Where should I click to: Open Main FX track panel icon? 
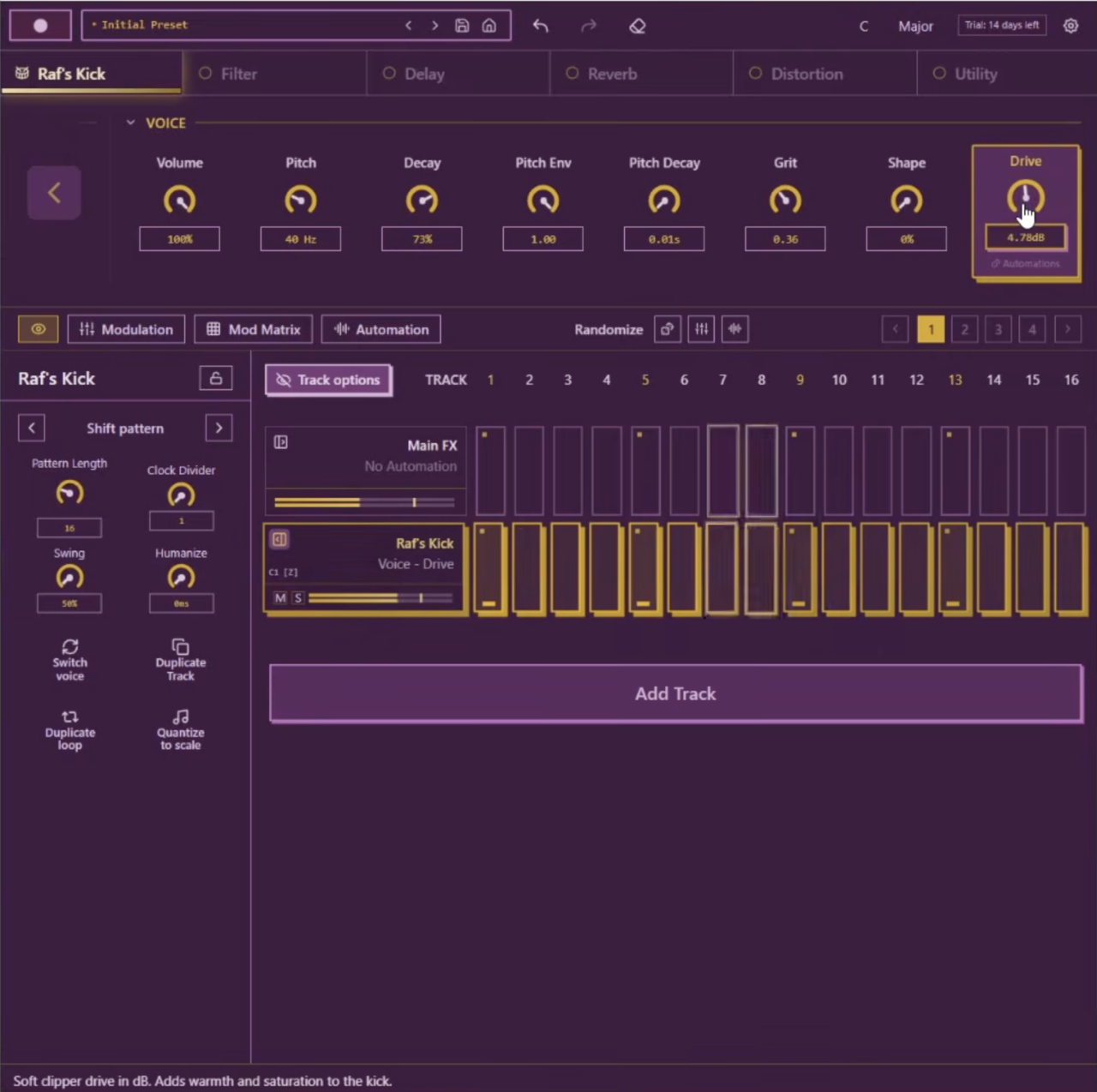[x=280, y=442]
